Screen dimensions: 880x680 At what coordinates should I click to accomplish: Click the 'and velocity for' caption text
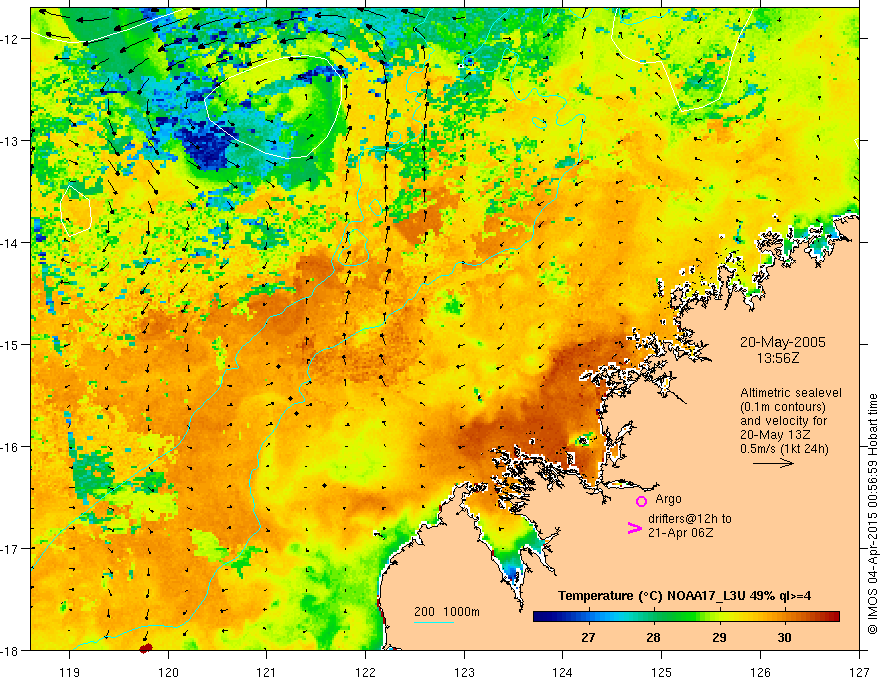point(783,421)
